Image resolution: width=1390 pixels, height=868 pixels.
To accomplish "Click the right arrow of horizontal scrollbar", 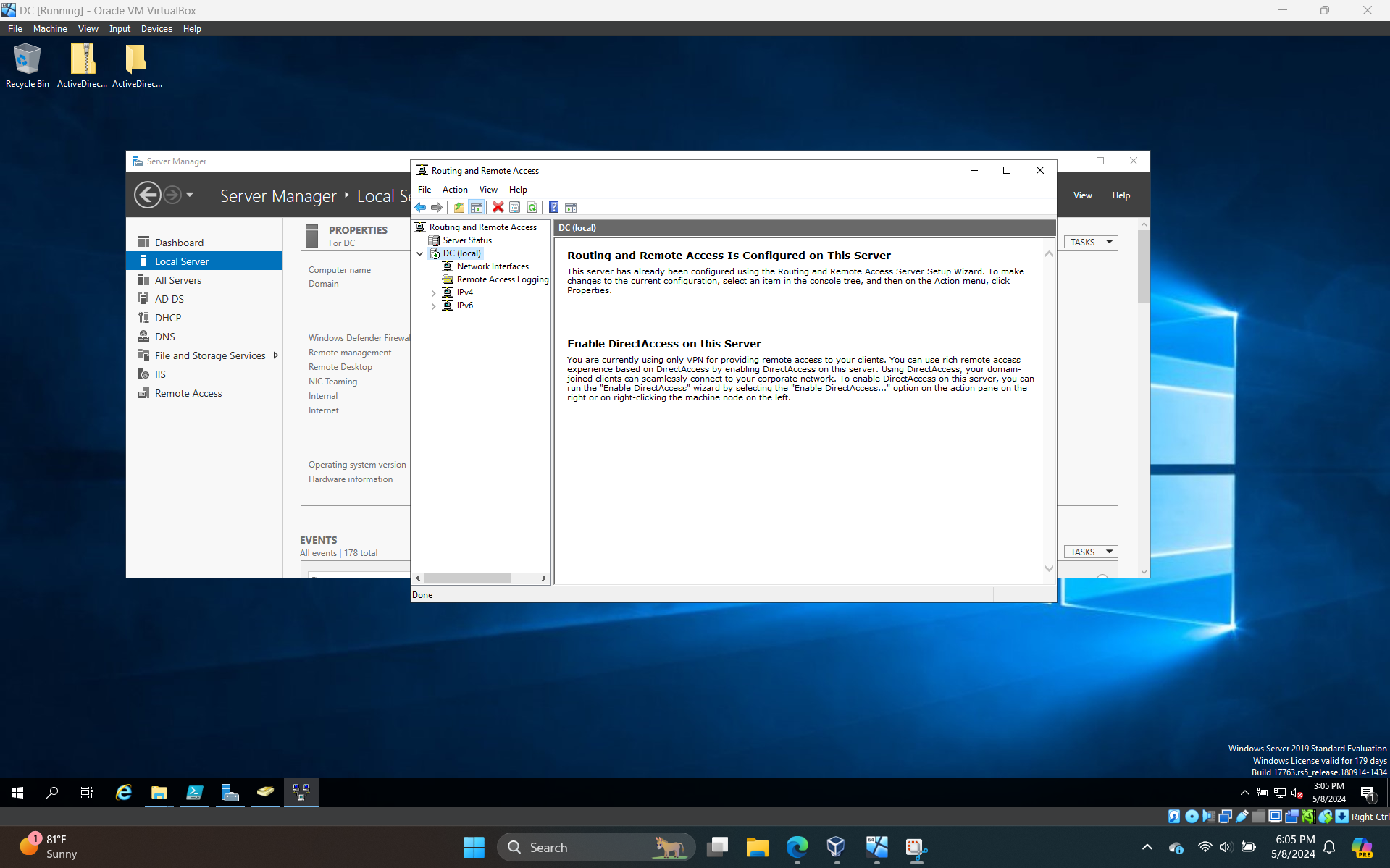I will click(x=544, y=578).
